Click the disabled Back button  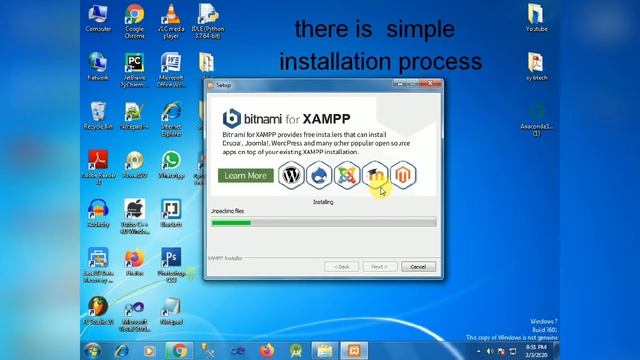342,267
